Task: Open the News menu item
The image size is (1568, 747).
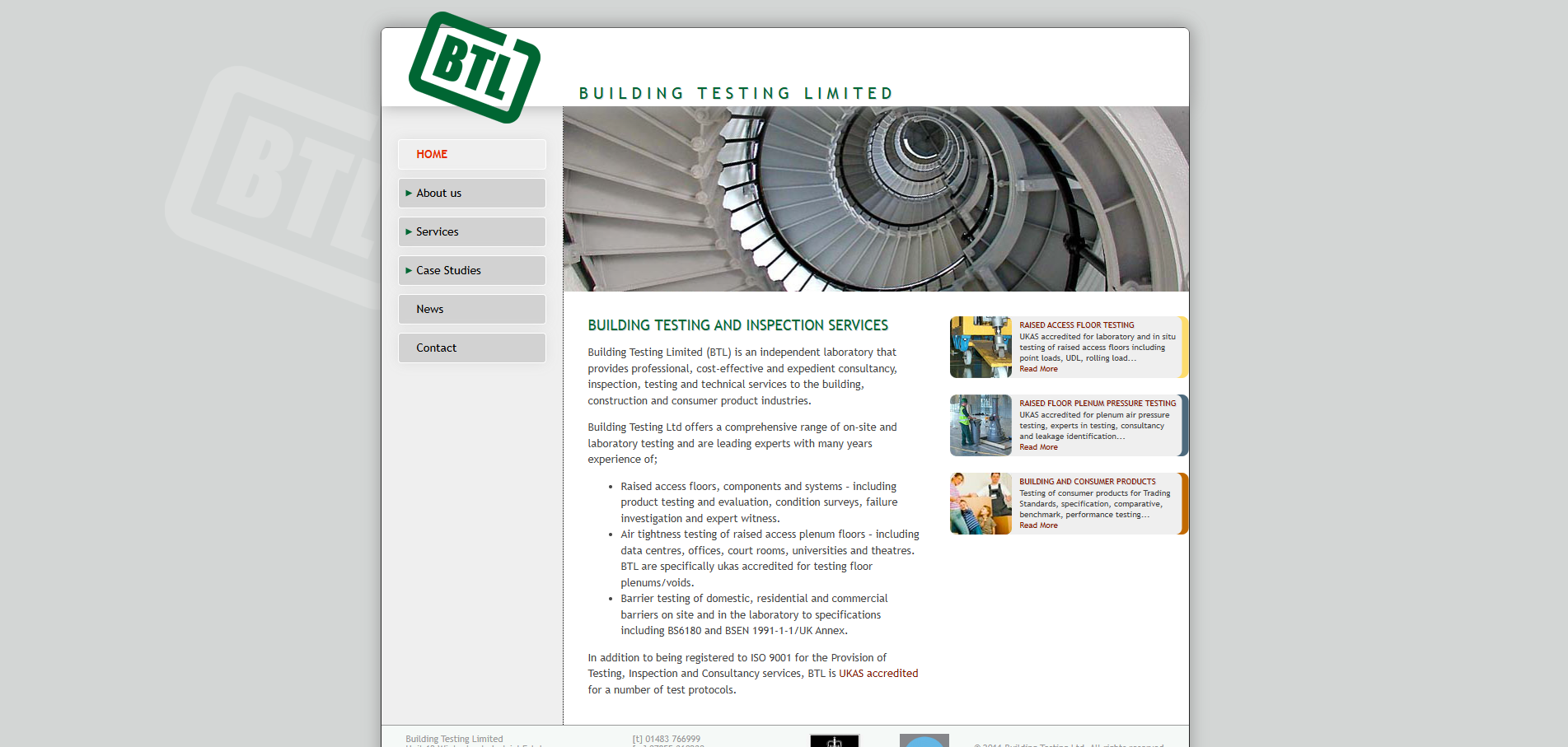Action: [x=430, y=309]
